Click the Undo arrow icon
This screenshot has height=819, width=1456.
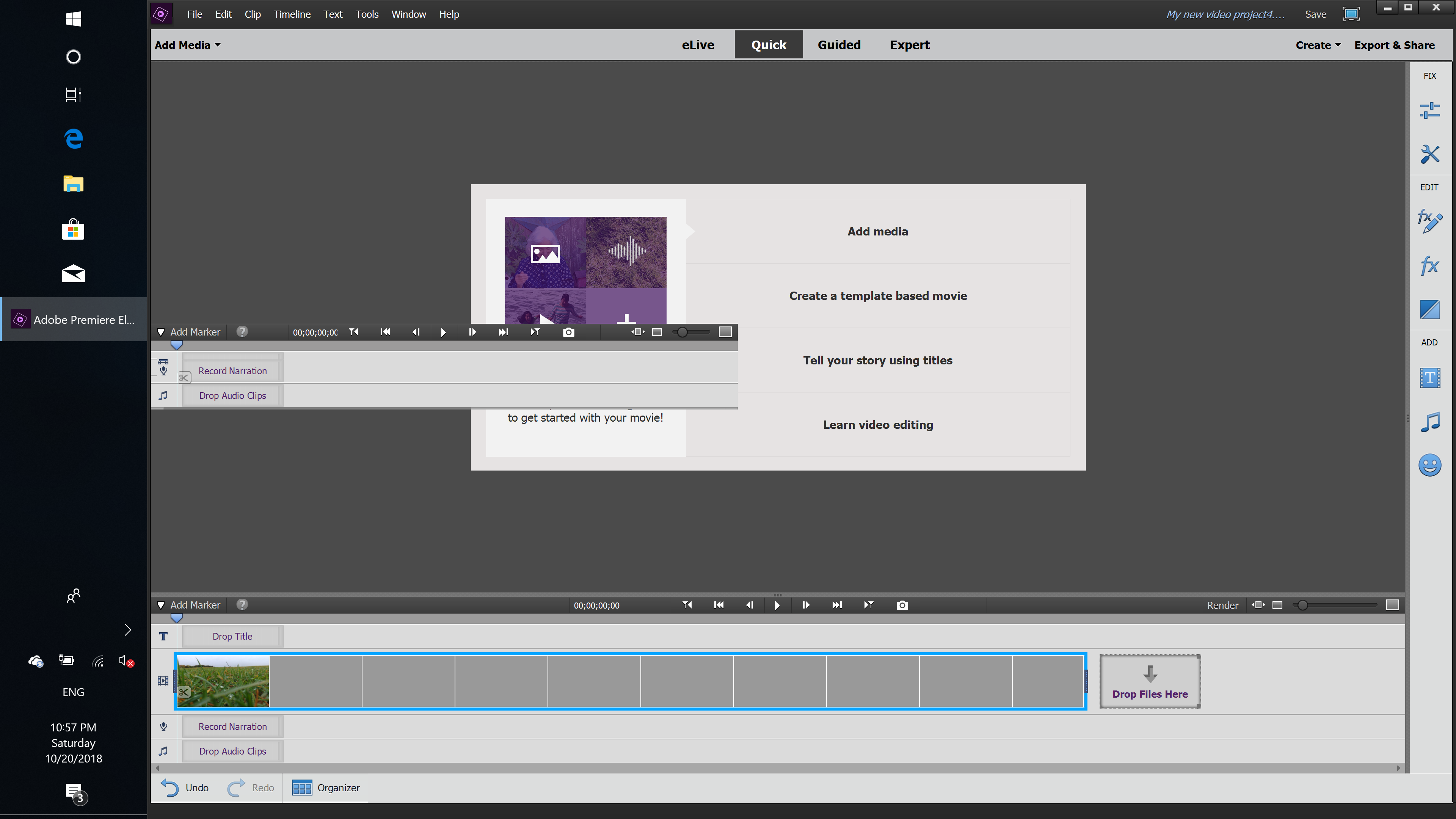click(x=169, y=788)
